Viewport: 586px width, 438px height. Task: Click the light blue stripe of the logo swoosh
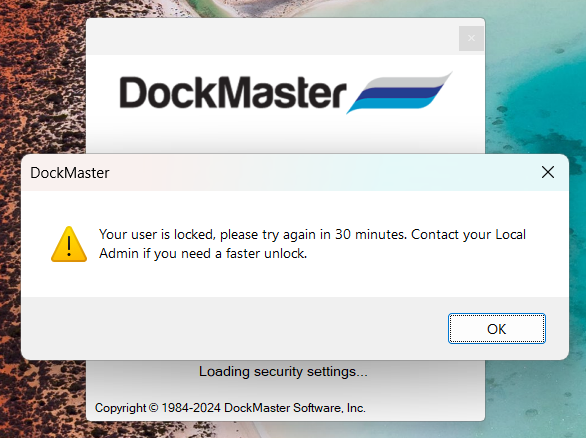tap(391, 104)
